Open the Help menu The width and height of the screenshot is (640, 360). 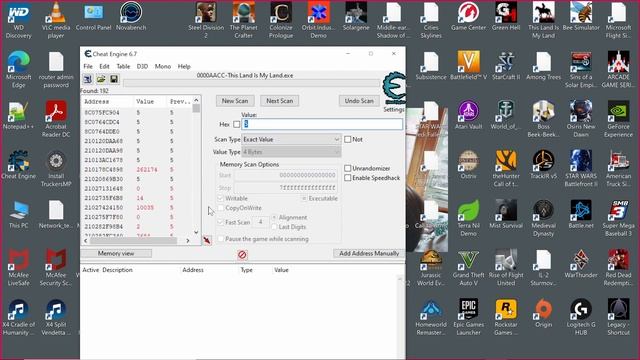coord(184,66)
